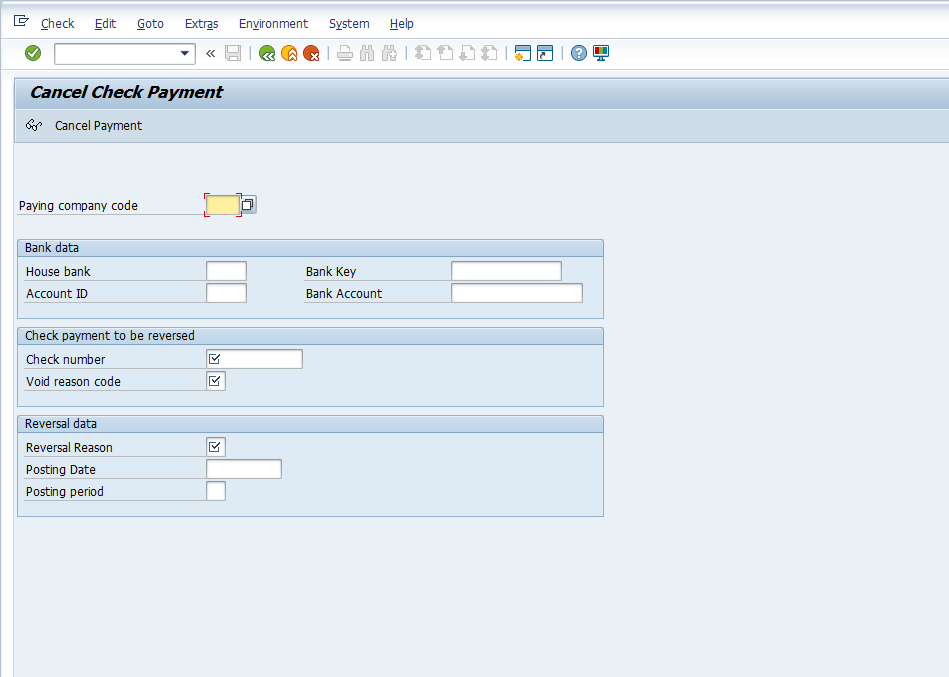Click the Check payment to be reversed header
Viewport: 949px width, 677px height.
click(310, 336)
